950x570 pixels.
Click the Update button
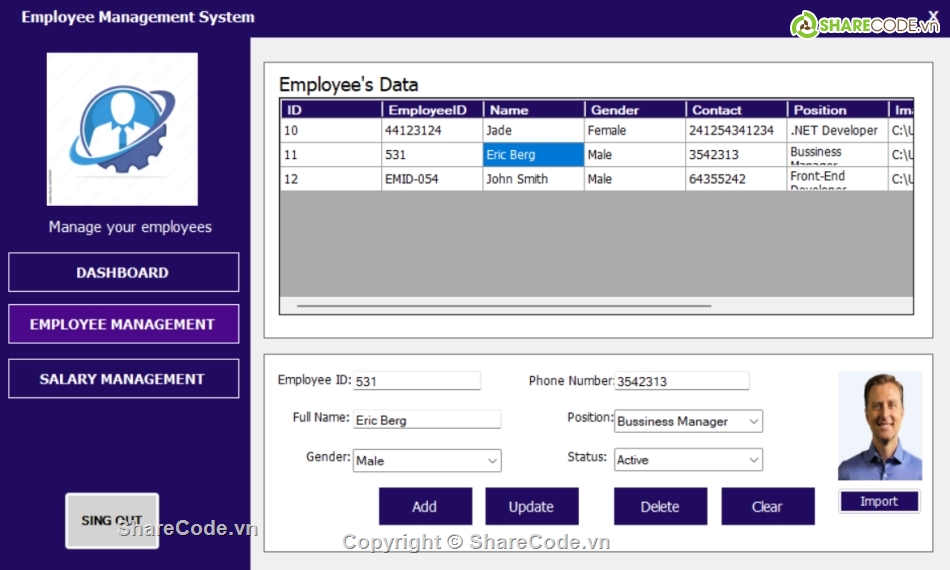point(531,507)
